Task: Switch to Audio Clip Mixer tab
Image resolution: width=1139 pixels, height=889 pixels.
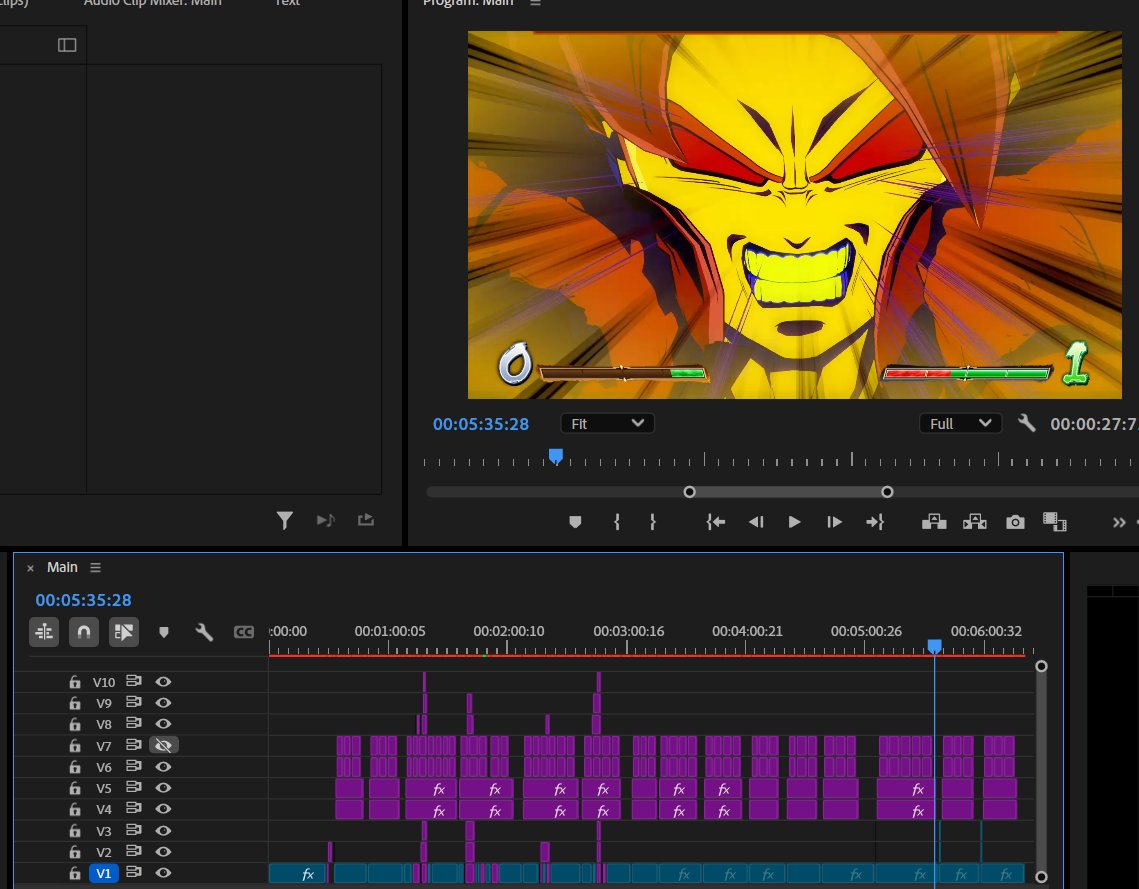Action: [153, 3]
